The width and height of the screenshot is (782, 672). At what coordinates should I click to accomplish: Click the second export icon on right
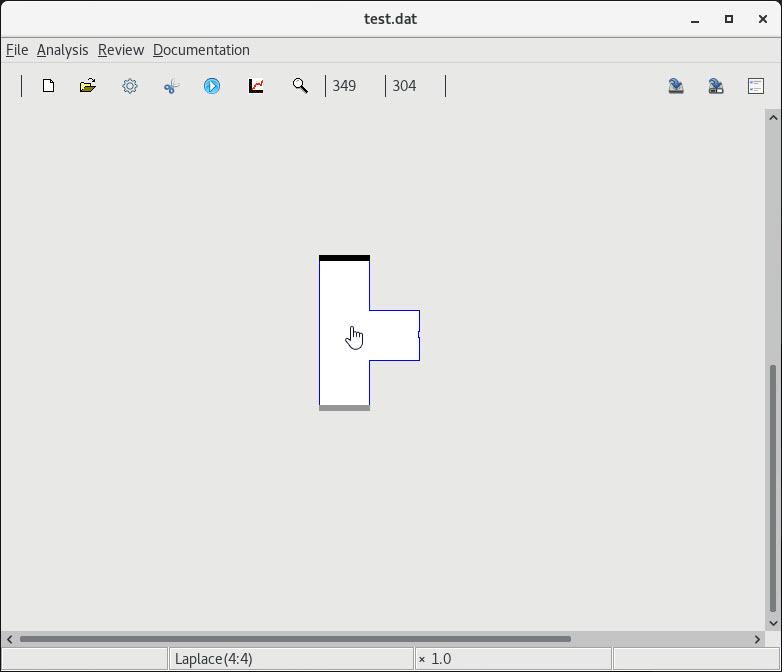(716, 86)
